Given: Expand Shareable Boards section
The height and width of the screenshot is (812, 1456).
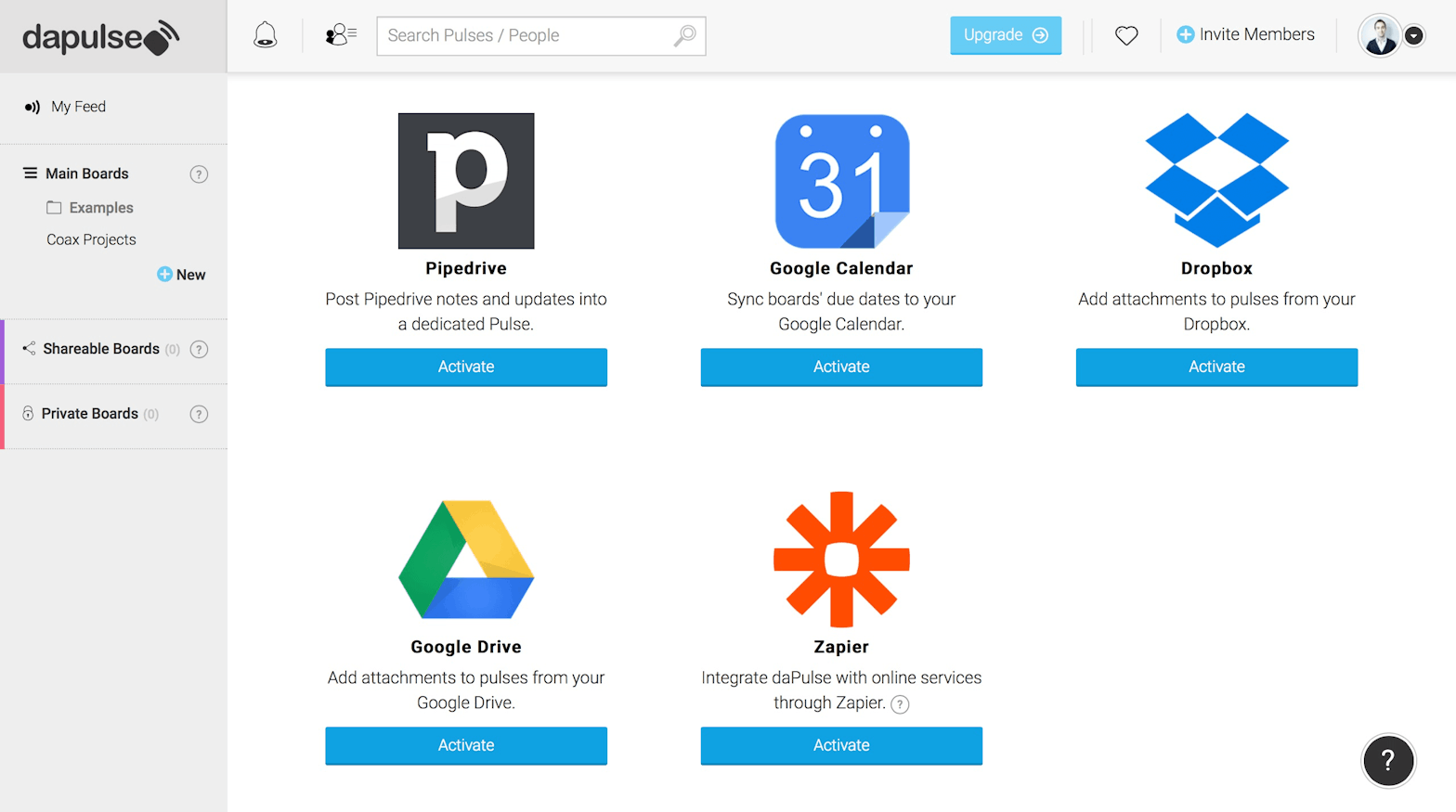Looking at the screenshot, I should (100, 349).
